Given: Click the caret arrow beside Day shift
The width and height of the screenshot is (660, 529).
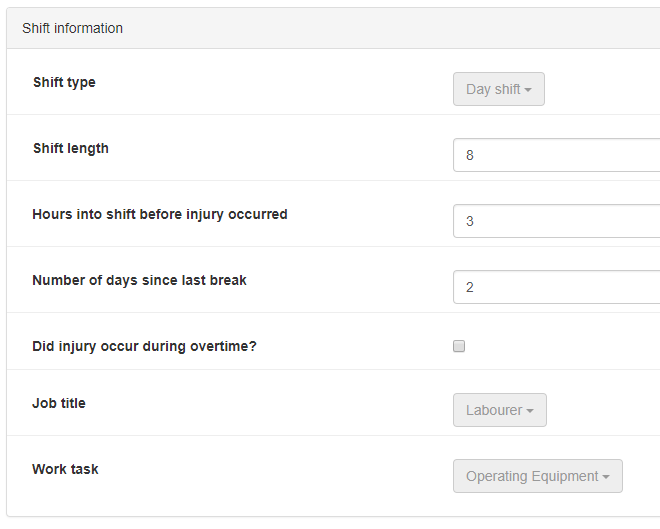Looking at the screenshot, I should [x=528, y=90].
